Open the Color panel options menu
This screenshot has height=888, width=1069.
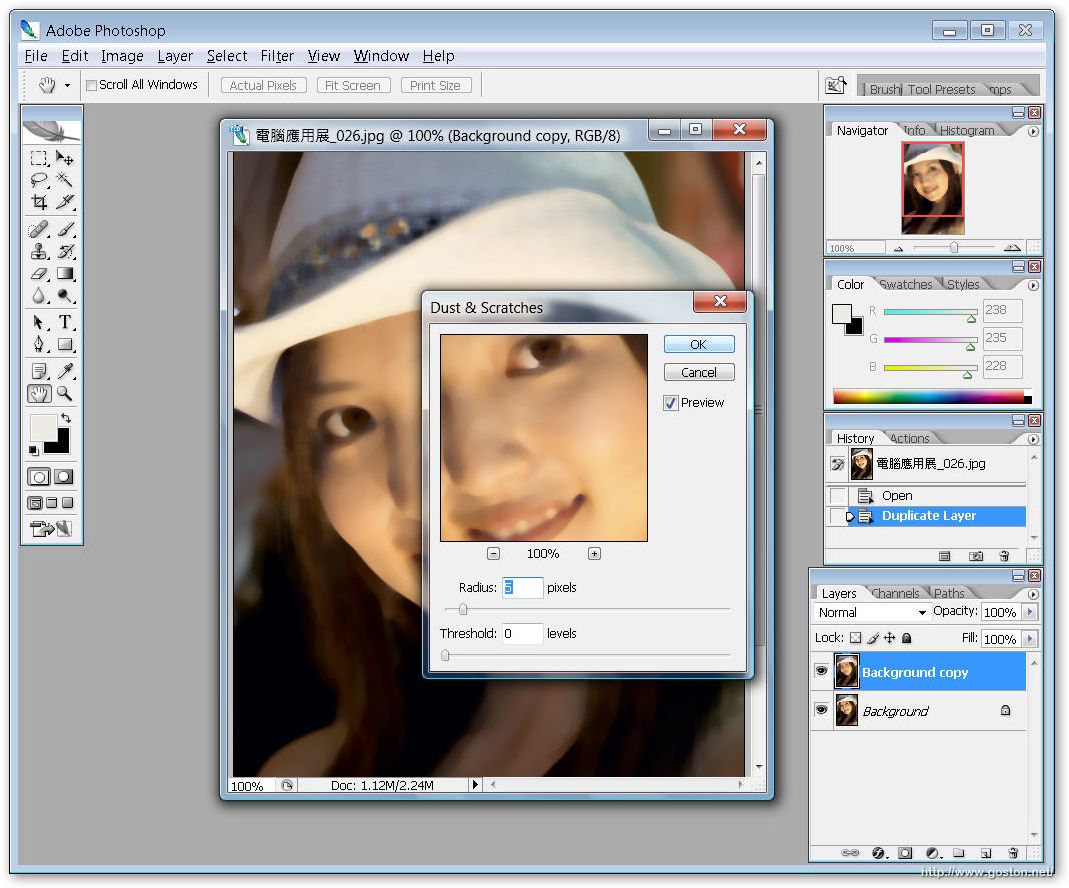(1034, 286)
